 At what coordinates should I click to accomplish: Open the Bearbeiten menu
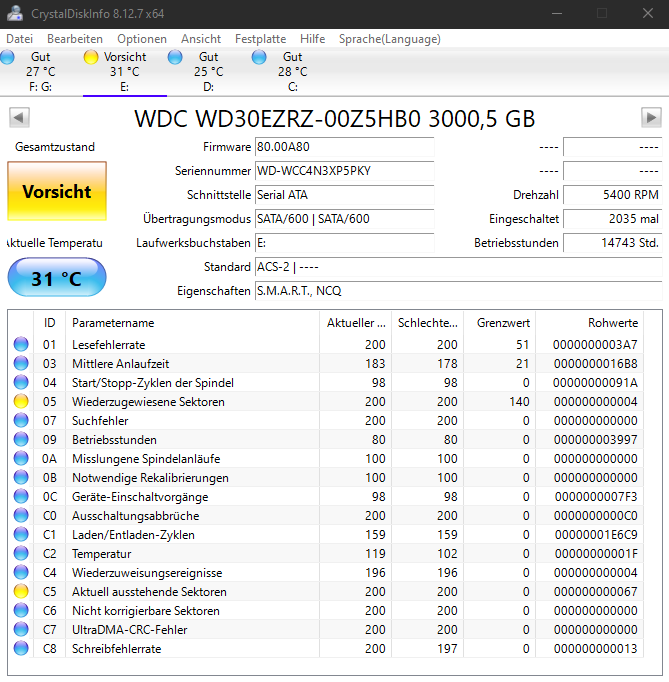pyautogui.click(x=75, y=39)
